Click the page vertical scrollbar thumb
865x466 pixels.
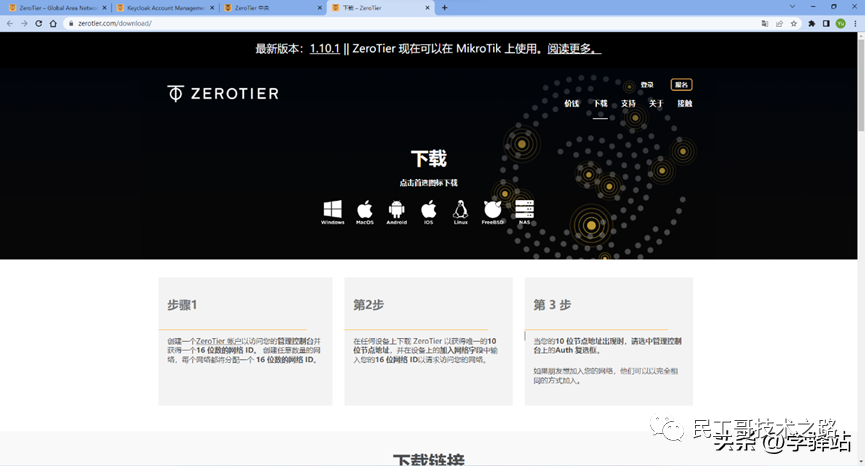(861, 83)
